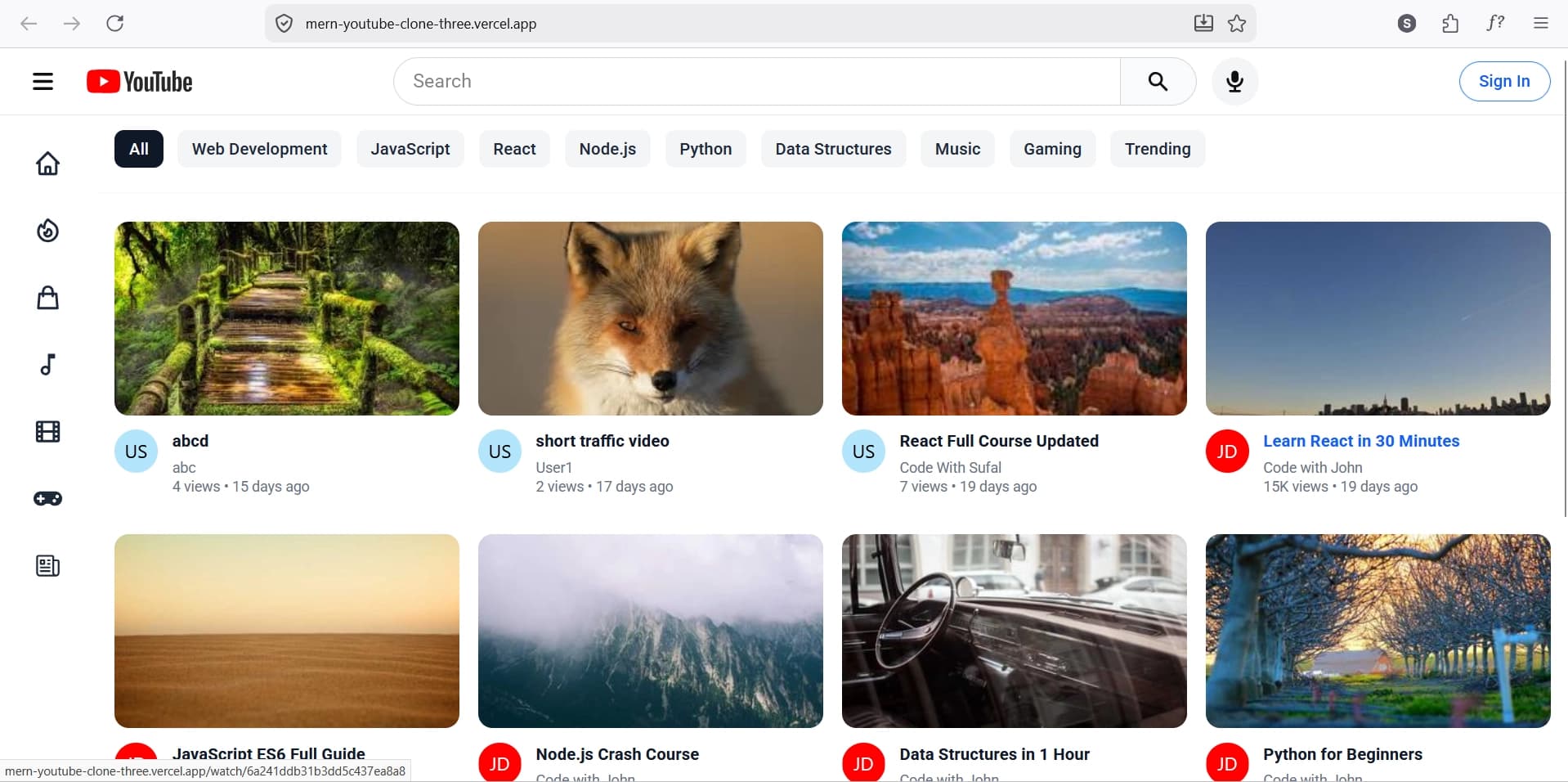1568x782 pixels.
Task: Click JD avatar beside Data Structures video
Action: point(863,763)
